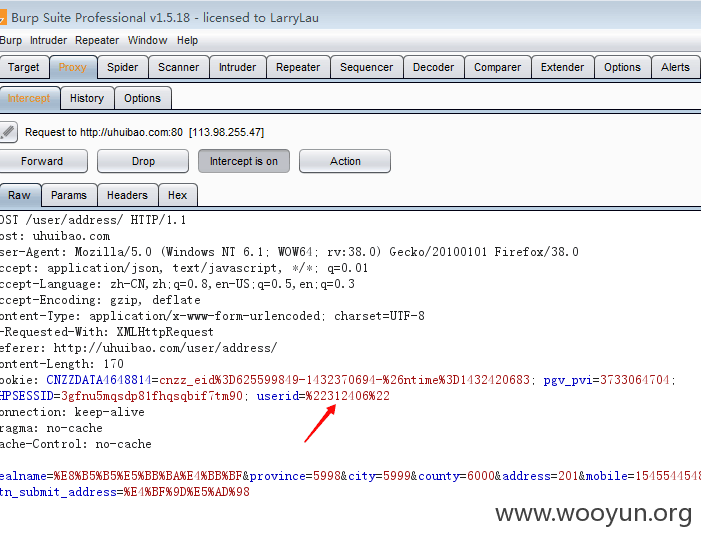Click the User-Agent header line

[x=289, y=252]
